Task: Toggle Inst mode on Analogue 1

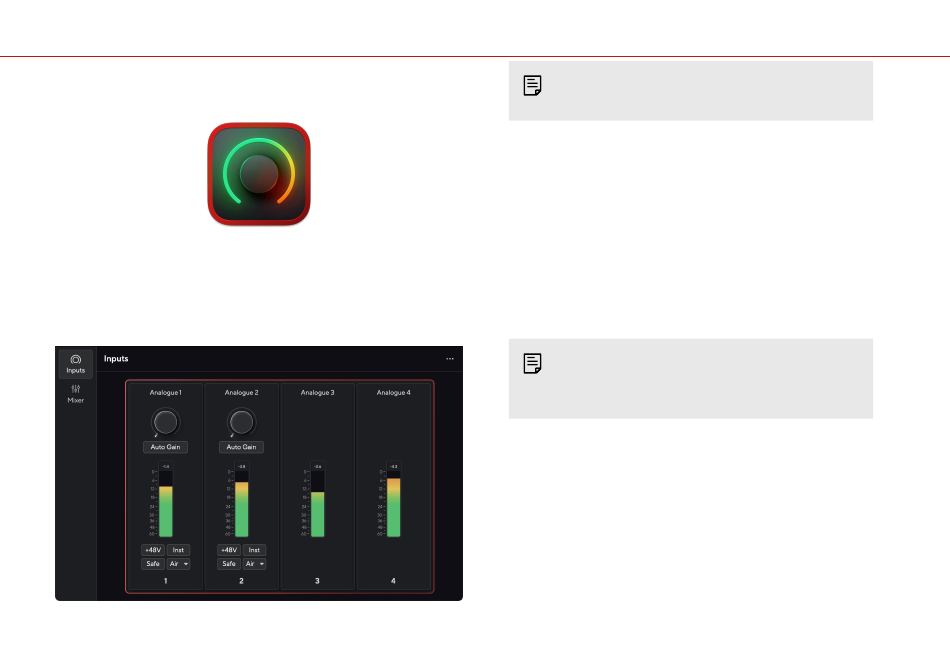Action: 178,550
